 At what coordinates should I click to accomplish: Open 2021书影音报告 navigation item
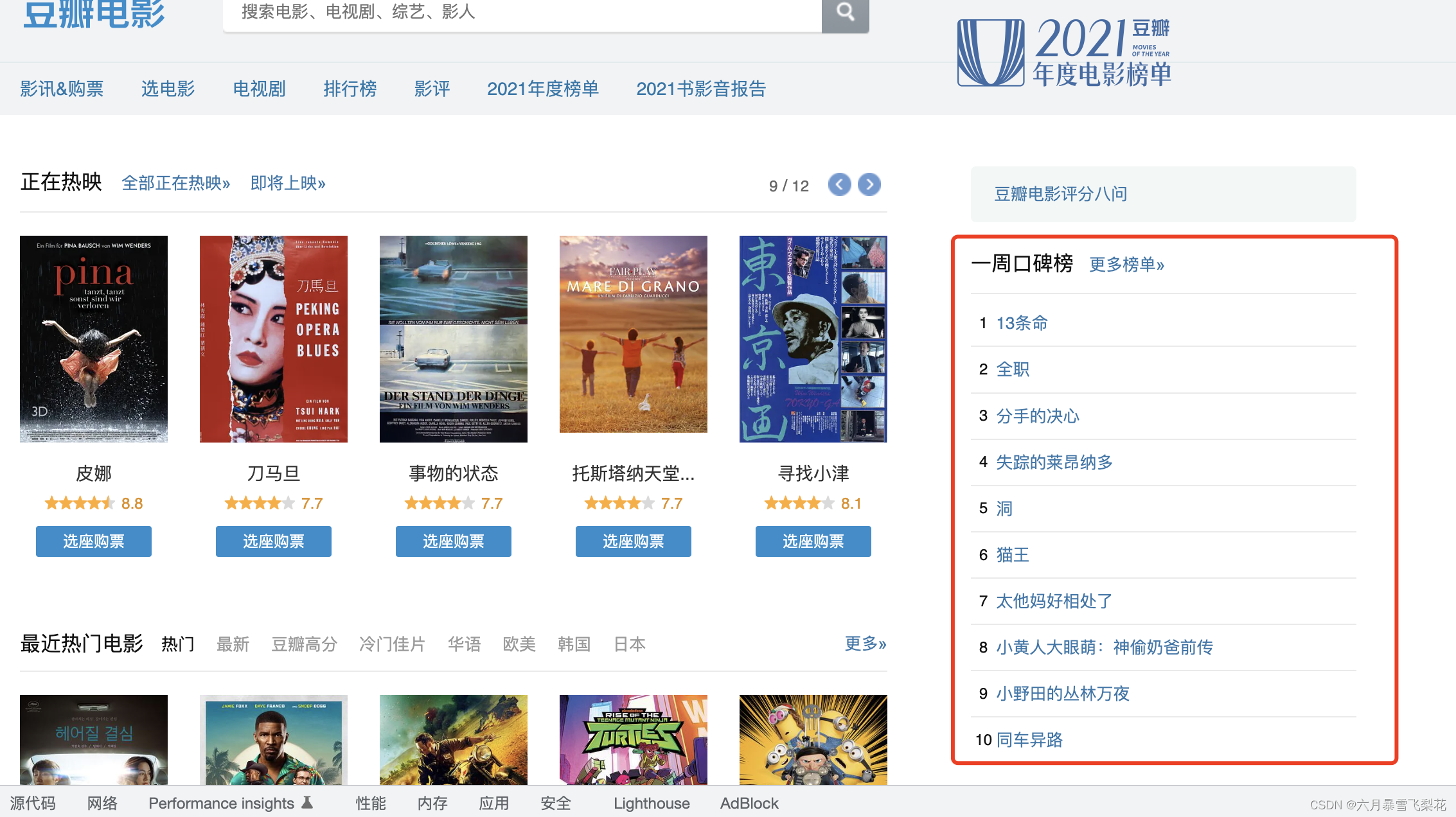pos(701,89)
